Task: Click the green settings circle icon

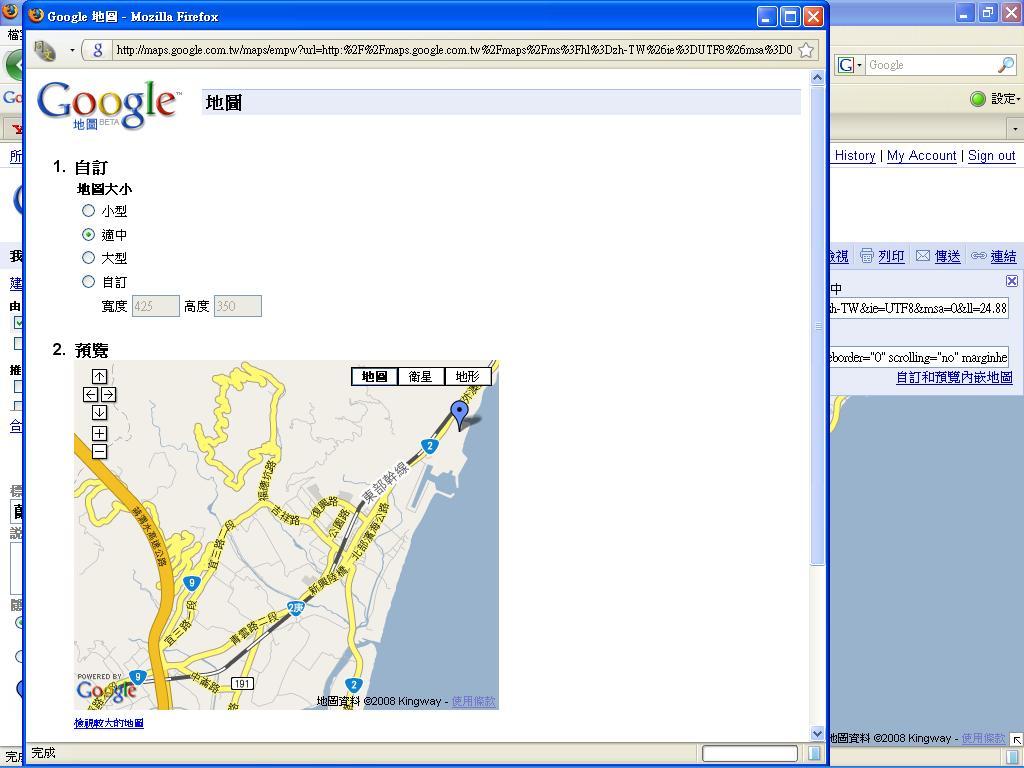Action: [978, 99]
